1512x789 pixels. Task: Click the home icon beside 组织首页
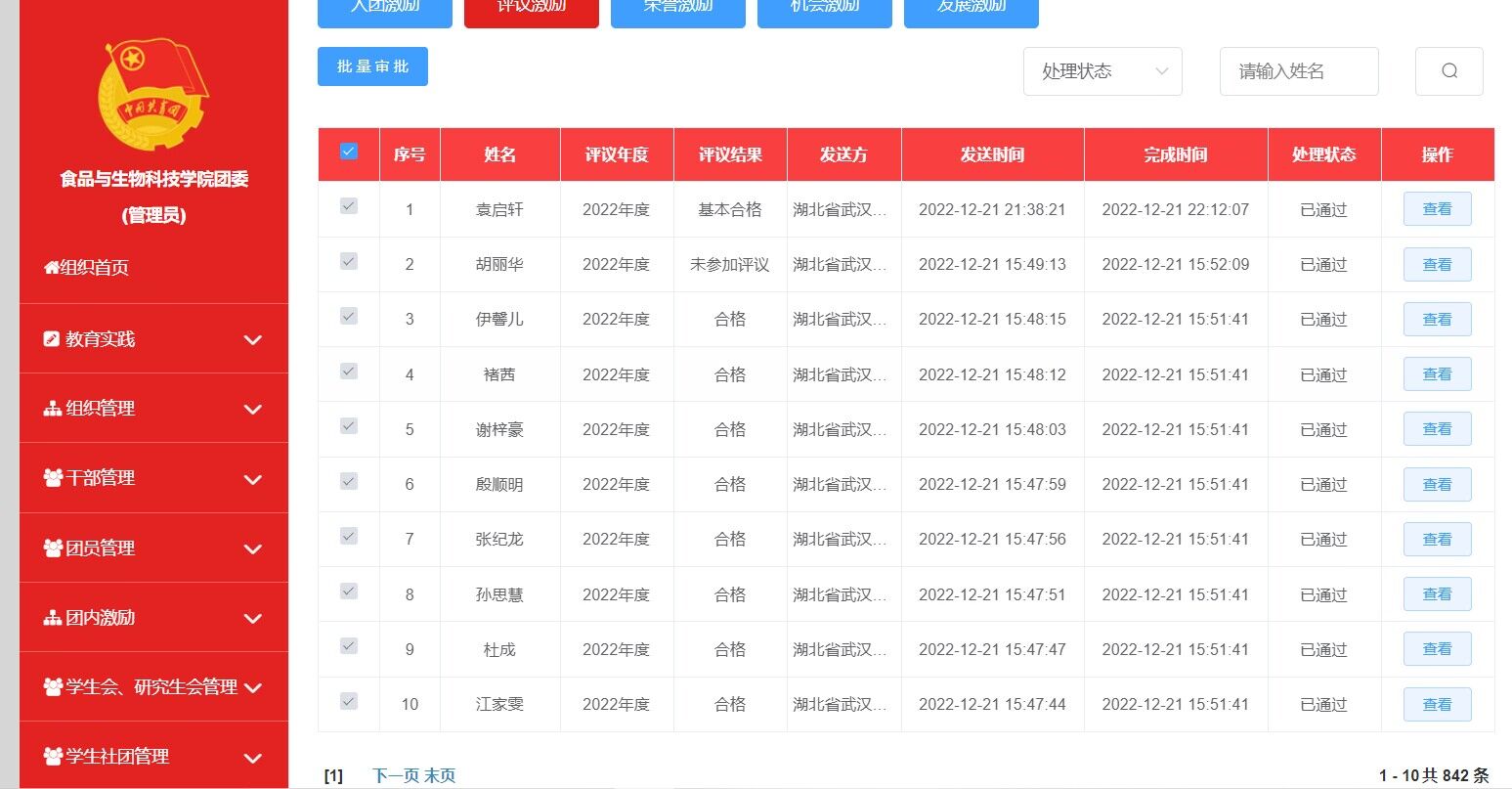click(51, 267)
